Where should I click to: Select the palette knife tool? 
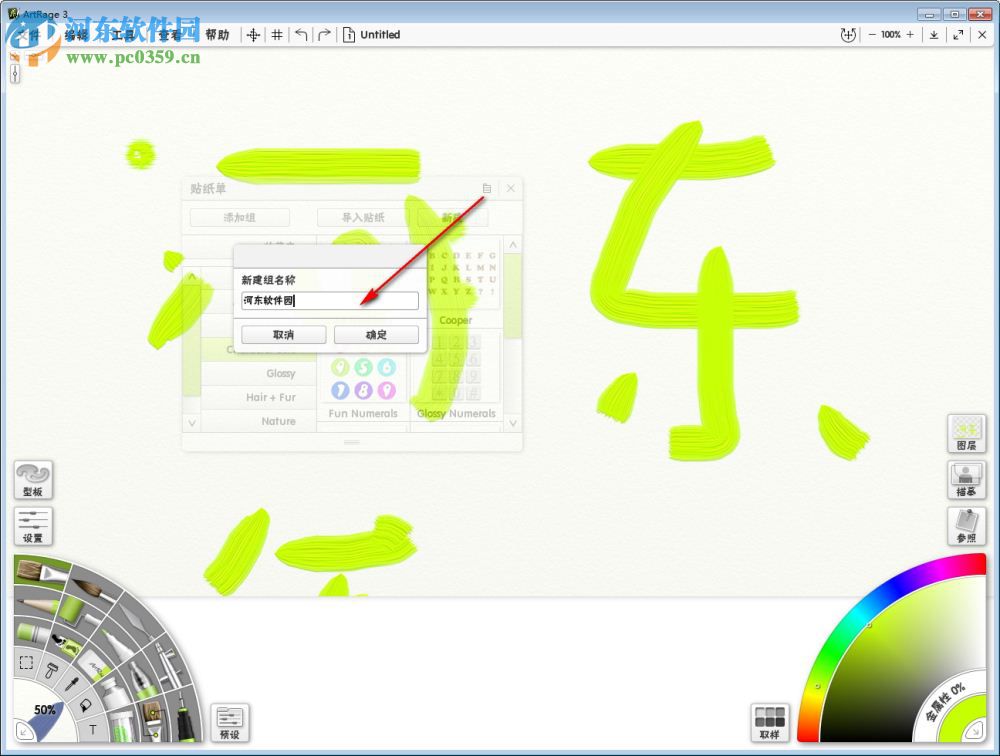[x=135, y=620]
